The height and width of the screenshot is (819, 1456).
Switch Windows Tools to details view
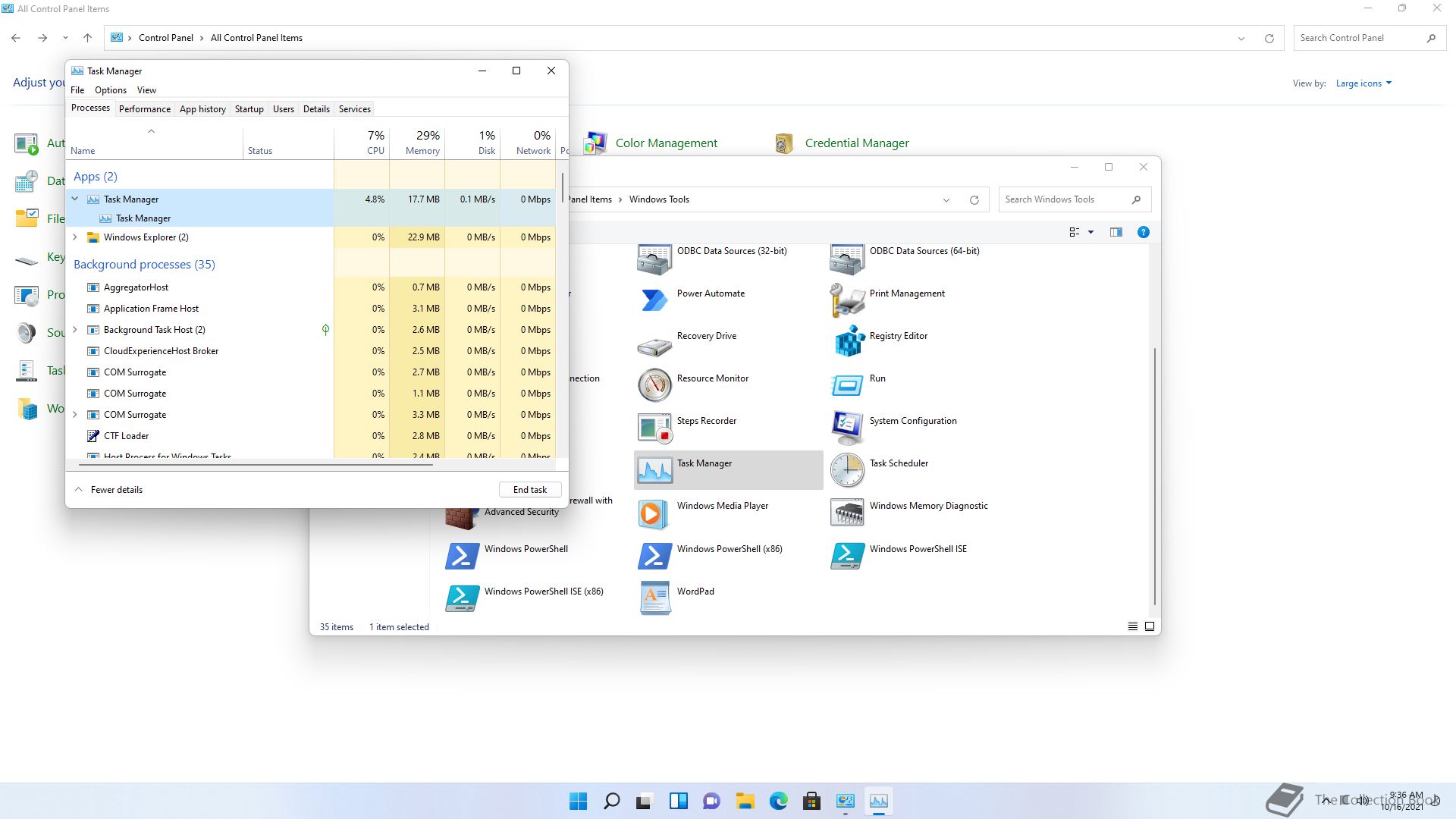[1132, 626]
